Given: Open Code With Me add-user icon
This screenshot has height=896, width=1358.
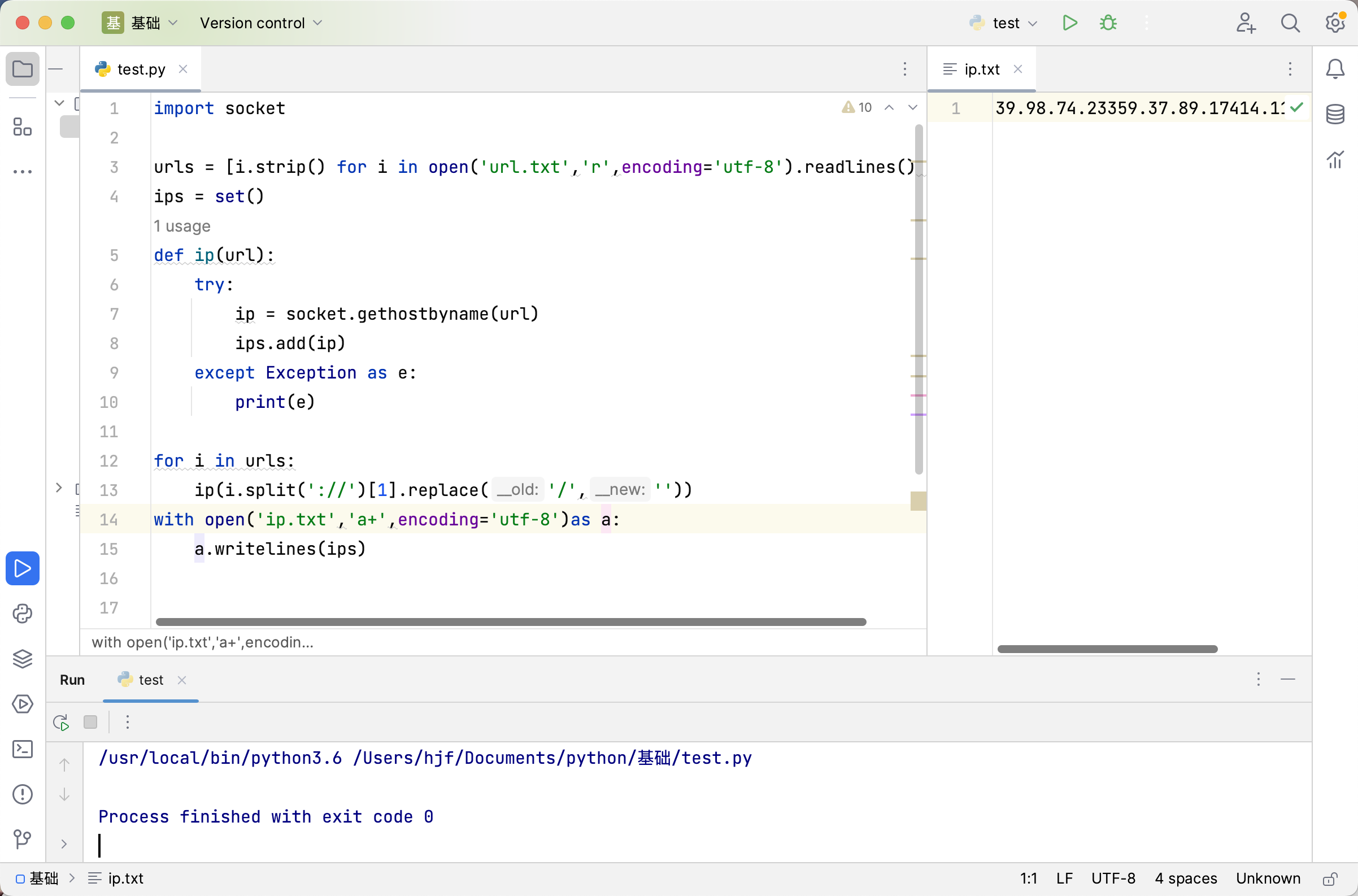Looking at the screenshot, I should click(x=1246, y=23).
